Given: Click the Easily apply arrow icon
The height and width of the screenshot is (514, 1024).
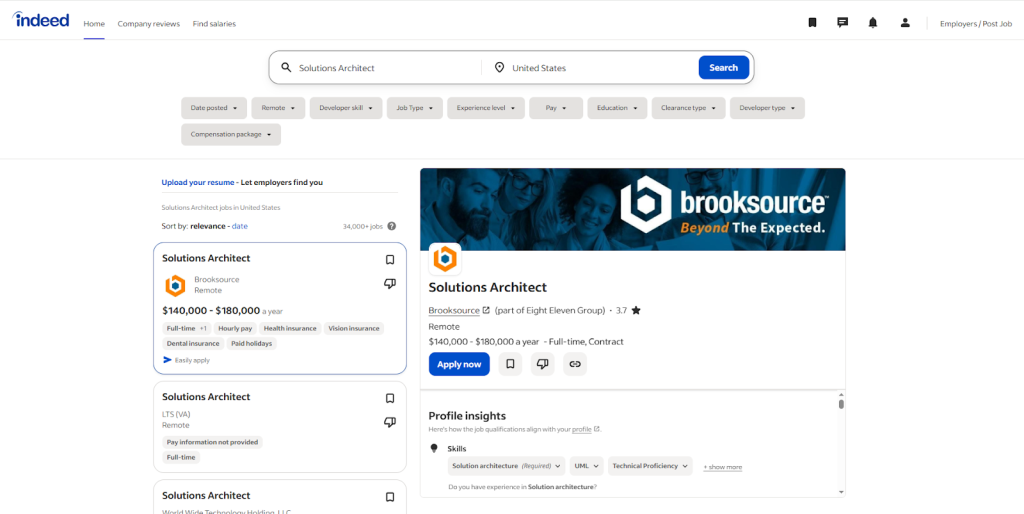Looking at the screenshot, I should [167, 360].
